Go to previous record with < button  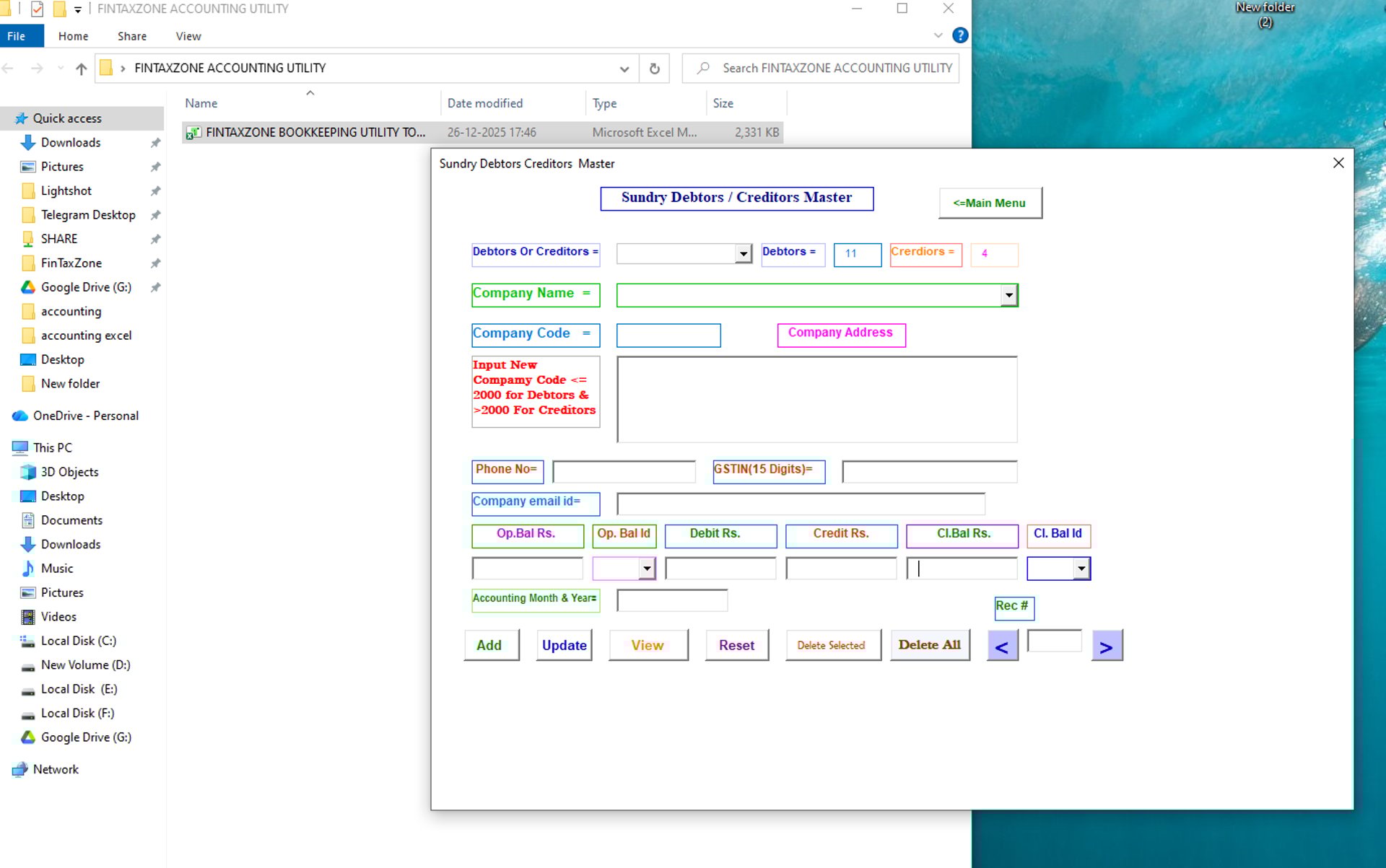point(1002,646)
